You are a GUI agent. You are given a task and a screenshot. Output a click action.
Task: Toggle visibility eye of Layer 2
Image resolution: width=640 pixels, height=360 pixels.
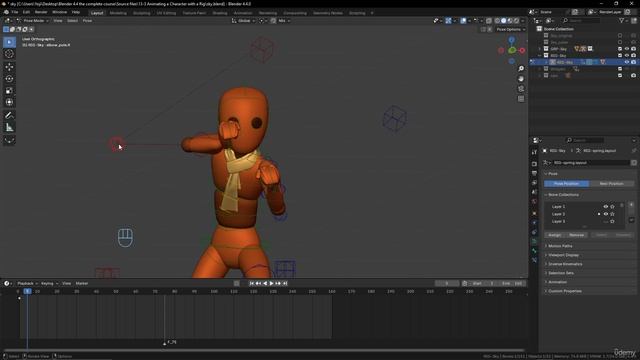click(606, 214)
